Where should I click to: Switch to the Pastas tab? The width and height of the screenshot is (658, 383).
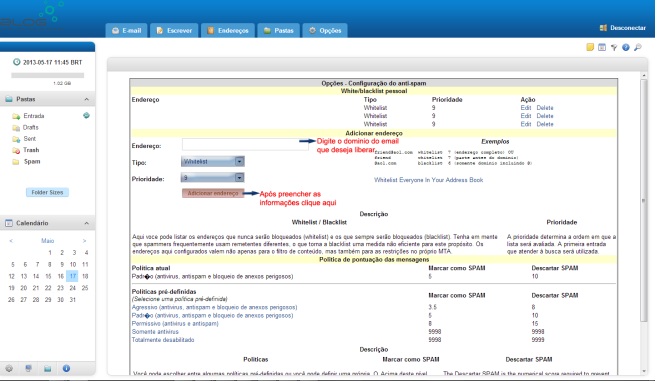pos(279,30)
